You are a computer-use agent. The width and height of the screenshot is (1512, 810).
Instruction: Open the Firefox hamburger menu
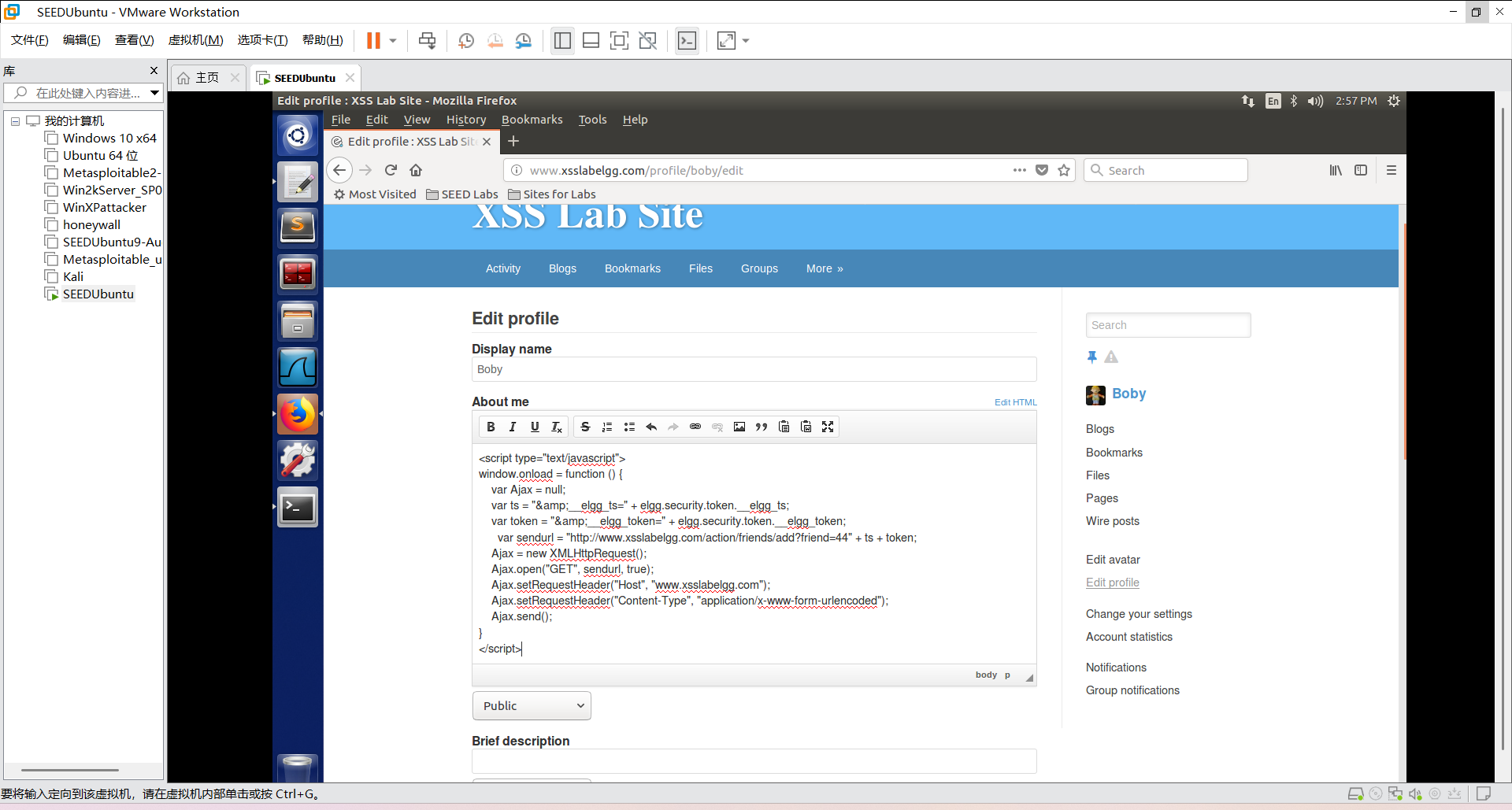click(x=1392, y=170)
